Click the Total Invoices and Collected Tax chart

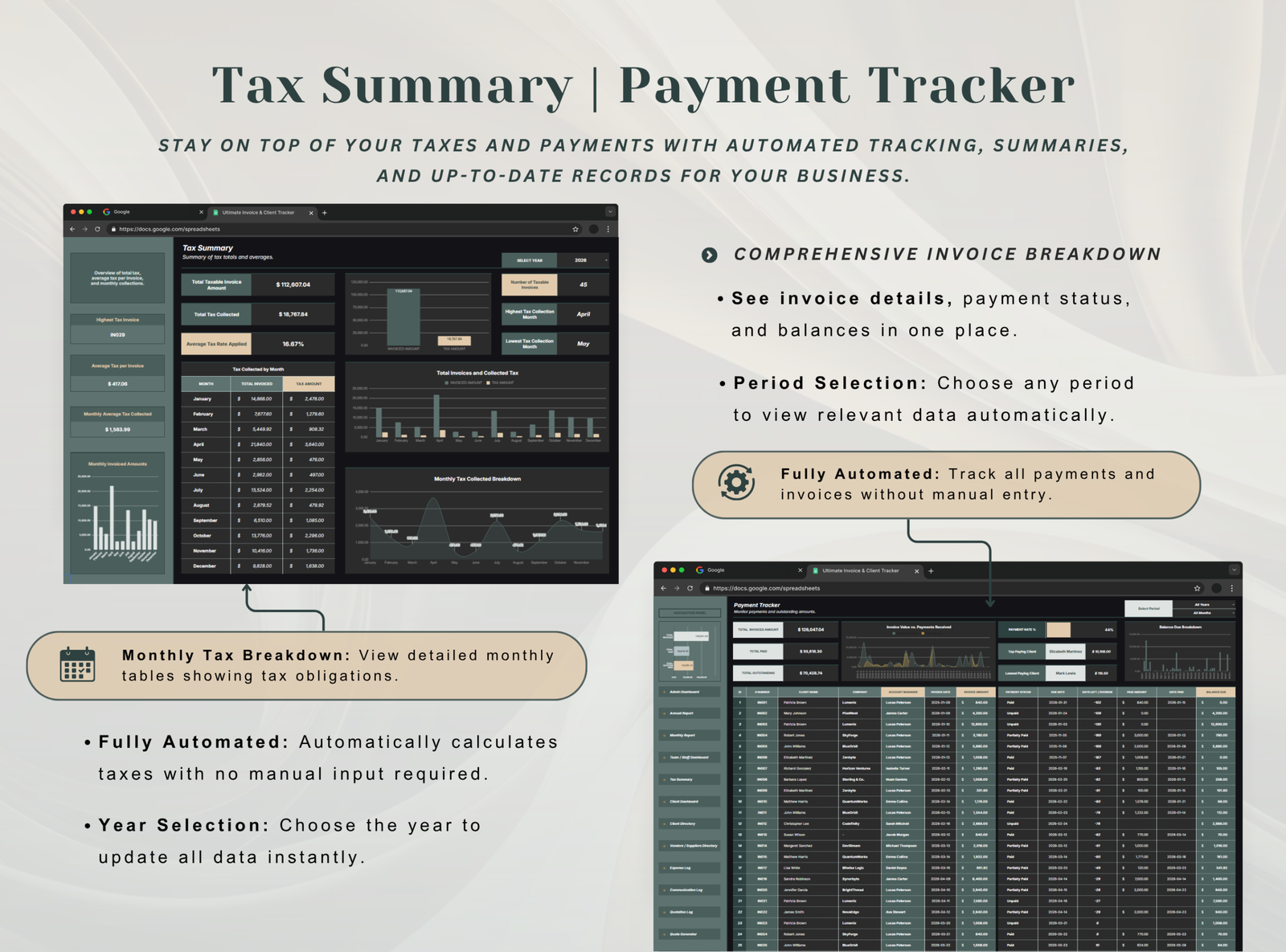[477, 408]
